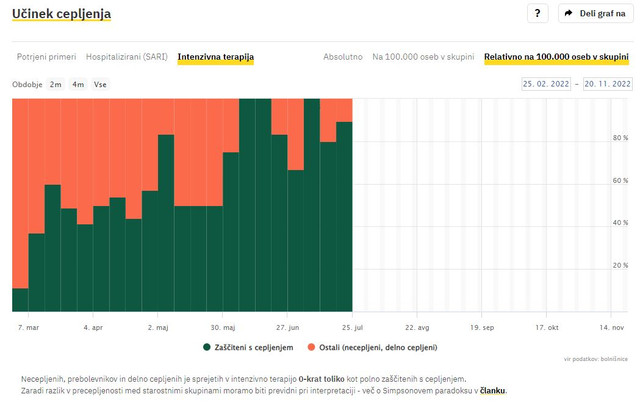This screenshot has width=640, height=406.
Task: Click the Deli graf na share button
Action: coord(595,13)
